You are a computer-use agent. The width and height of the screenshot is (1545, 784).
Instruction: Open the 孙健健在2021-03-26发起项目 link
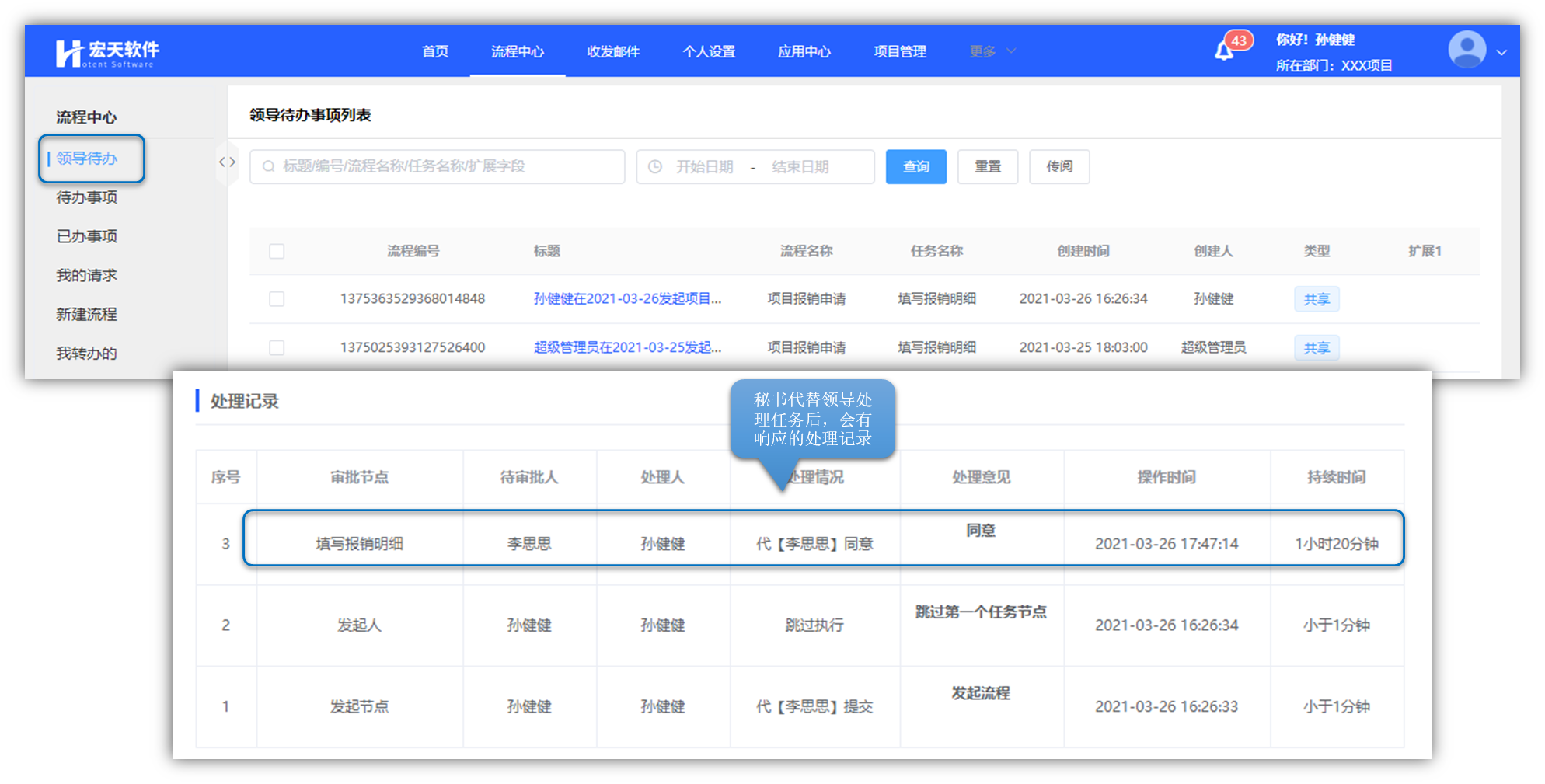[627, 299]
